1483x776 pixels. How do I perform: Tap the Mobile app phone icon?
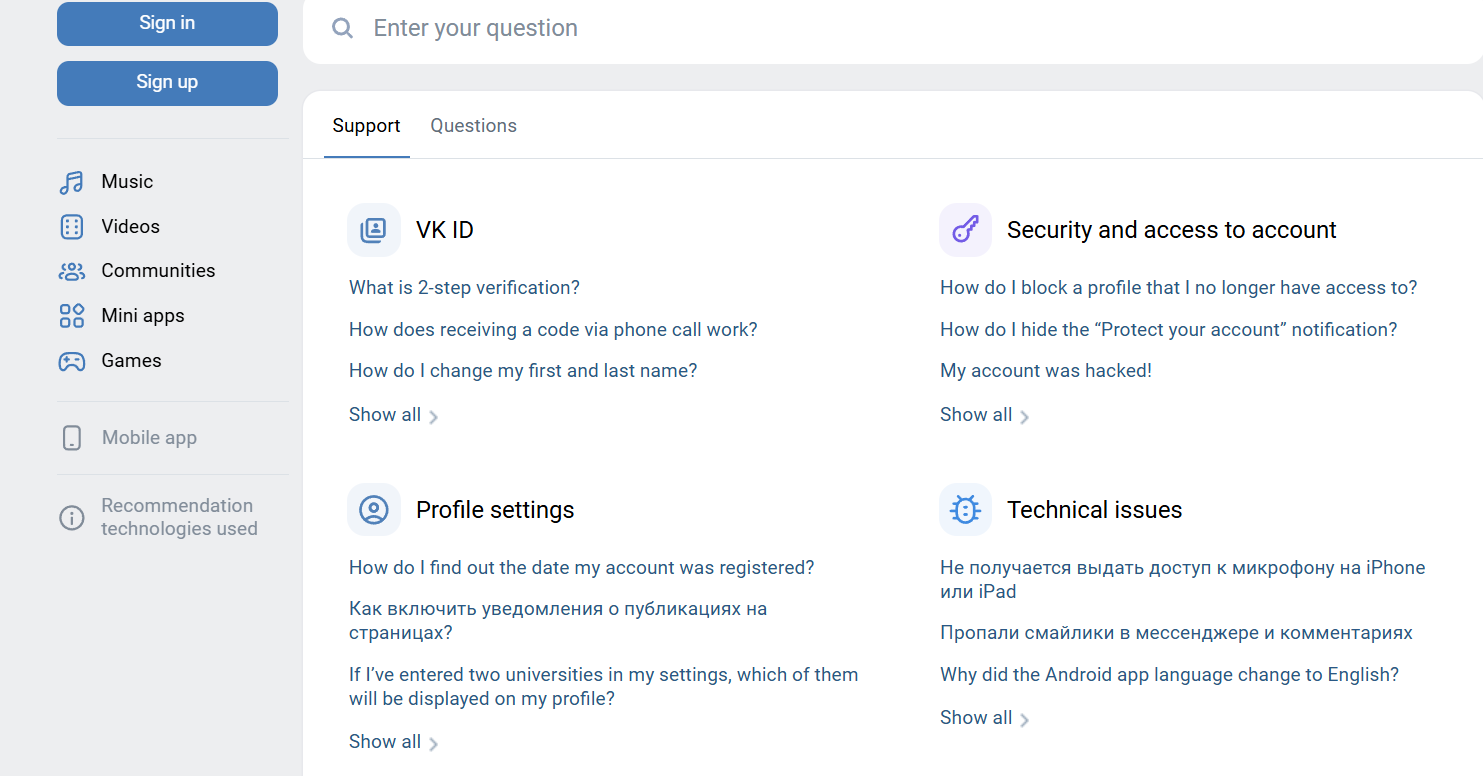71,438
